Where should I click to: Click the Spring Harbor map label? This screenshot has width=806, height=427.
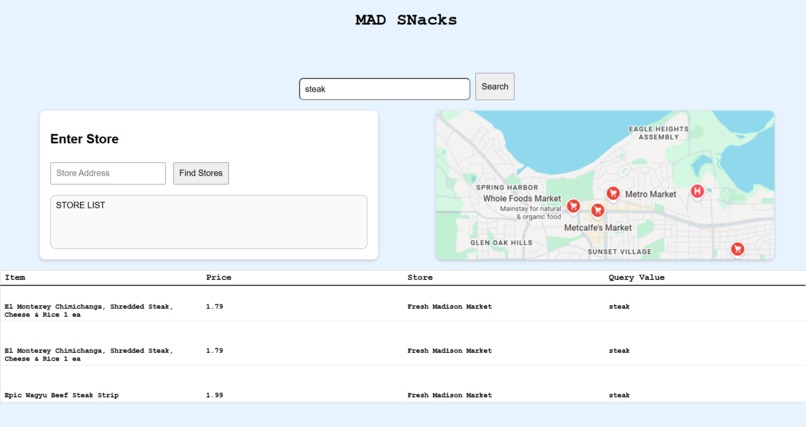pos(507,188)
